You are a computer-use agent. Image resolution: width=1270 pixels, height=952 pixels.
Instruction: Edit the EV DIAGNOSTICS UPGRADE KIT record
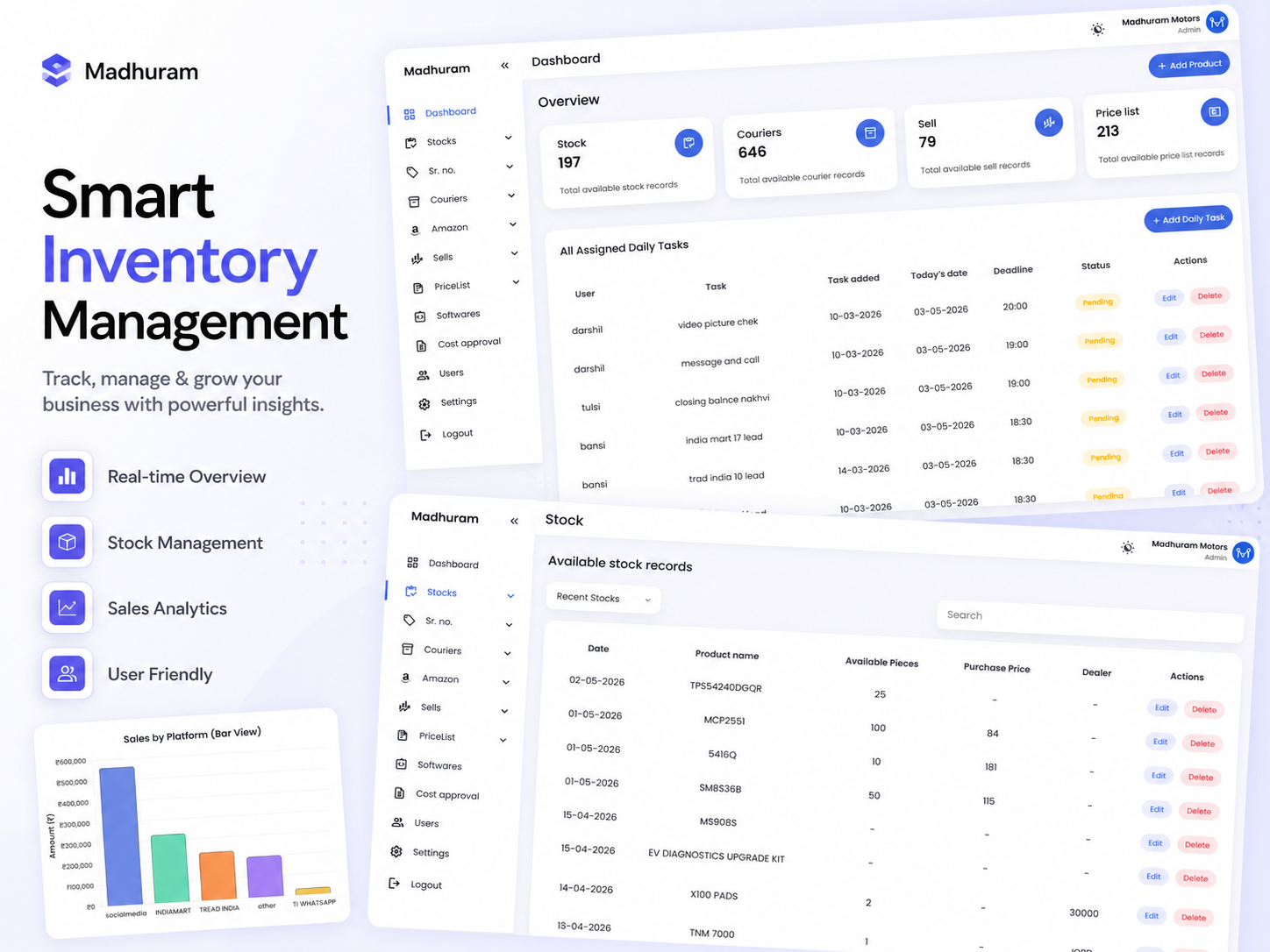(x=1153, y=877)
